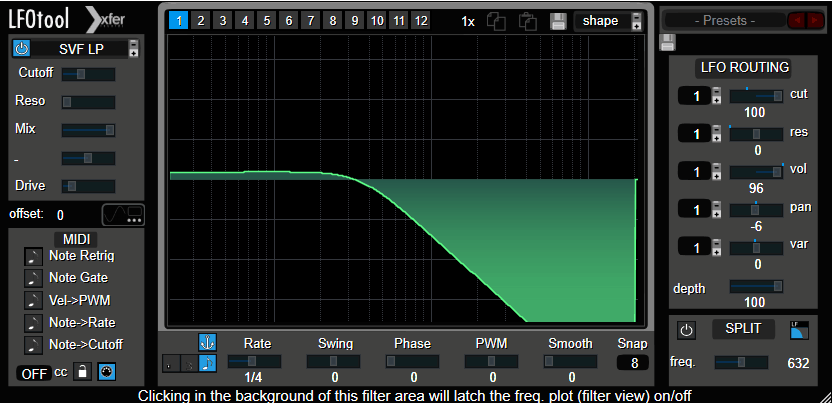Click the Snap value 8
The image size is (832, 403).
coord(632,363)
